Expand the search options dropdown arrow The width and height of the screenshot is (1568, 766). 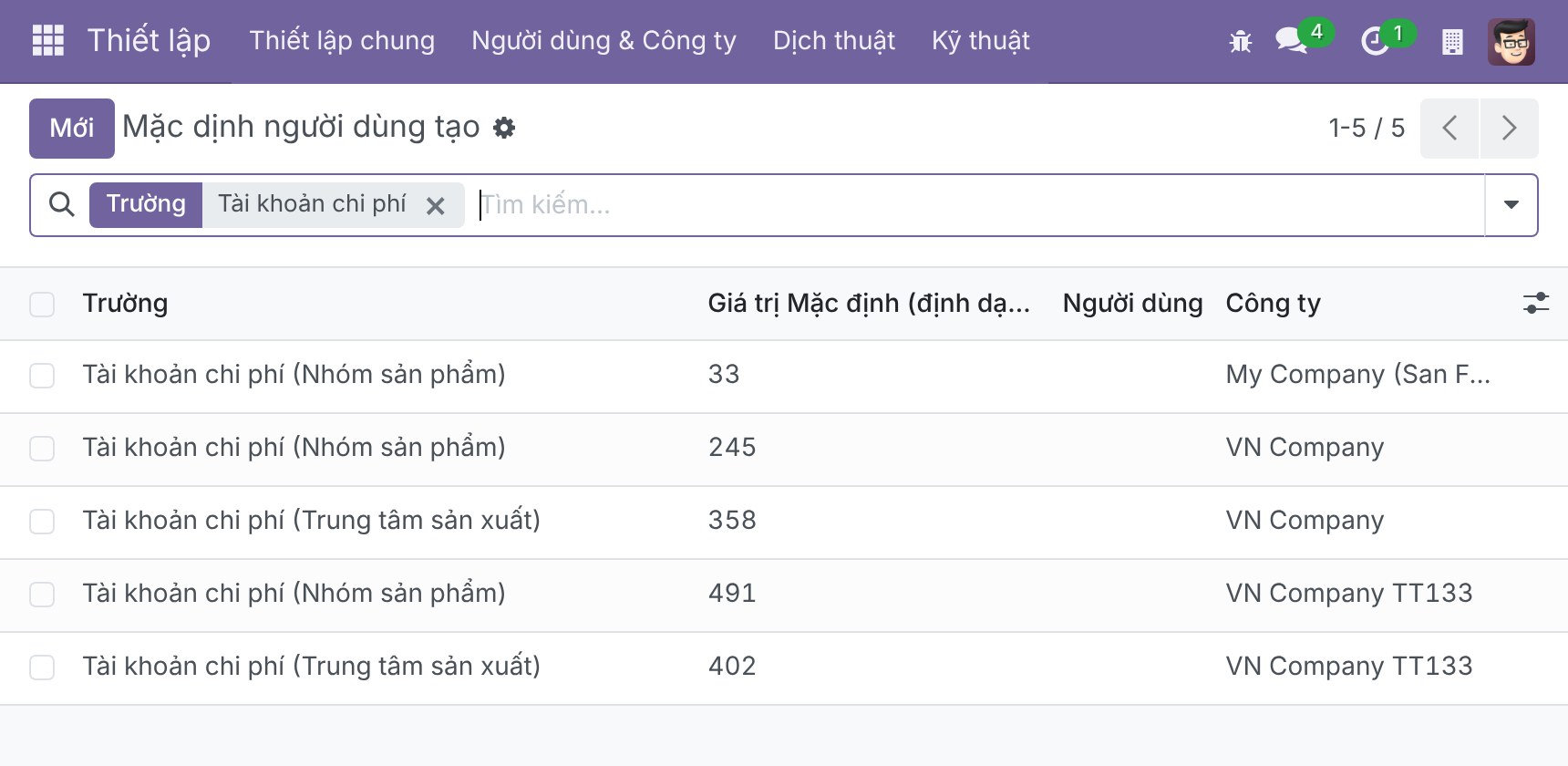click(1511, 204)
